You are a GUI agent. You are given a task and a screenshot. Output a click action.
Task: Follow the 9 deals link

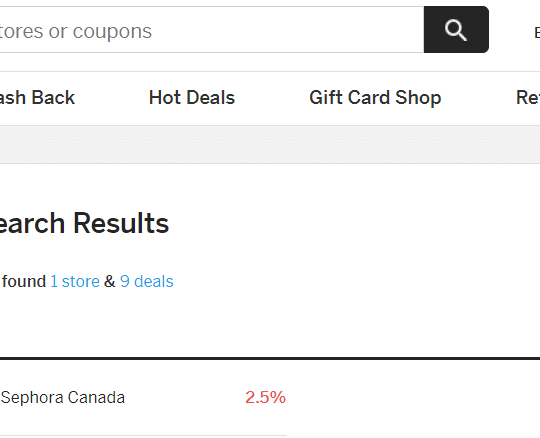(147, 281)
